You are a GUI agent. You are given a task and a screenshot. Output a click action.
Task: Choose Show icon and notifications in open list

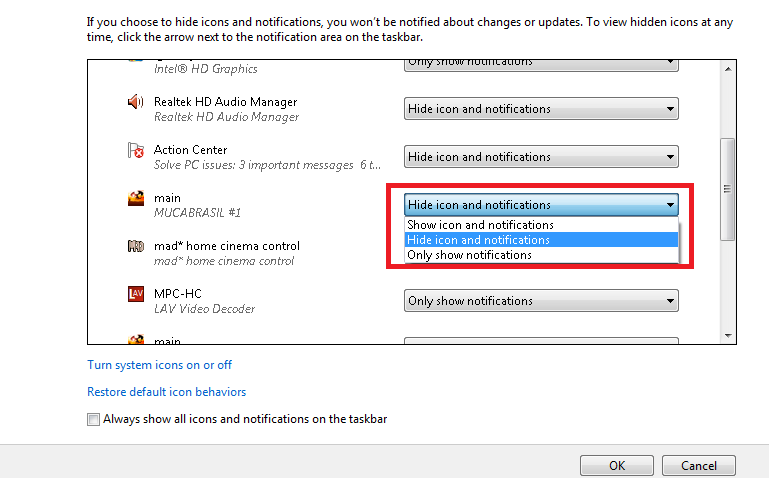coord(480,225)
